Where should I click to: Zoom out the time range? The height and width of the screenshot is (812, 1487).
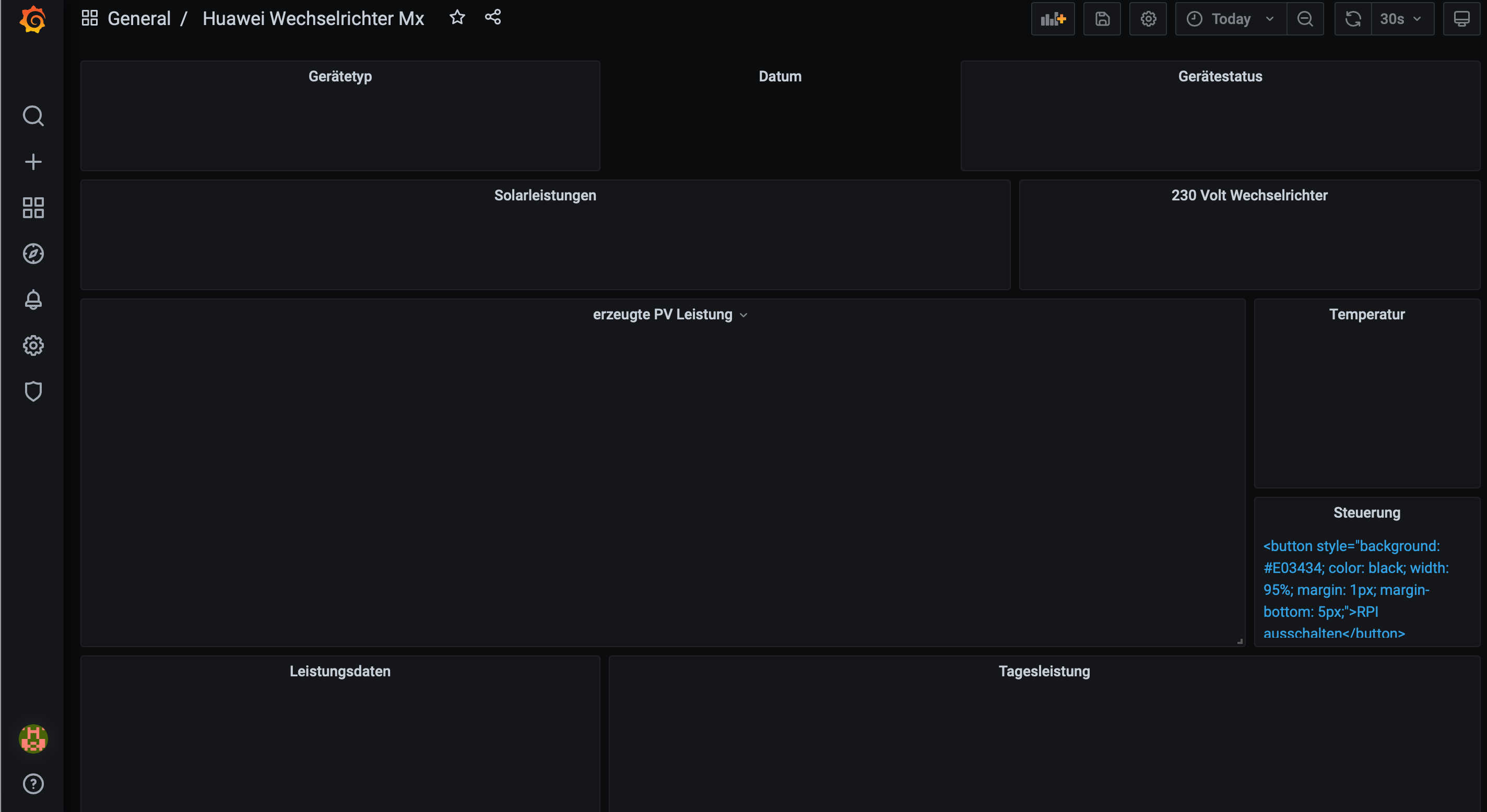click(1305, 19)
